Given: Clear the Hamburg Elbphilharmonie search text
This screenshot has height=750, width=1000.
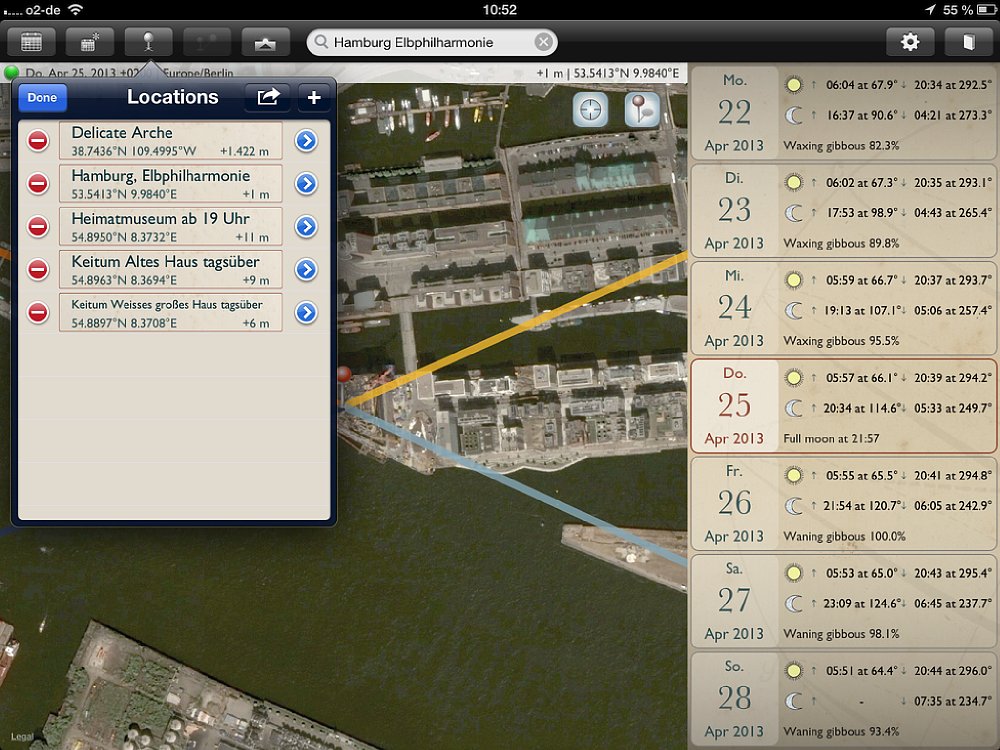Looking at the screenshot, I should [x=543, y=42].
